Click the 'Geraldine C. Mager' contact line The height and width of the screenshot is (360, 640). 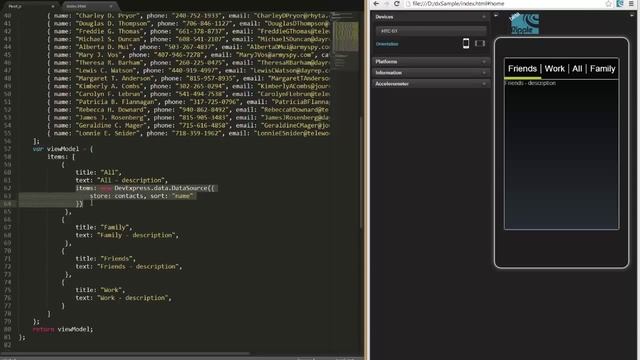point(188,125)
